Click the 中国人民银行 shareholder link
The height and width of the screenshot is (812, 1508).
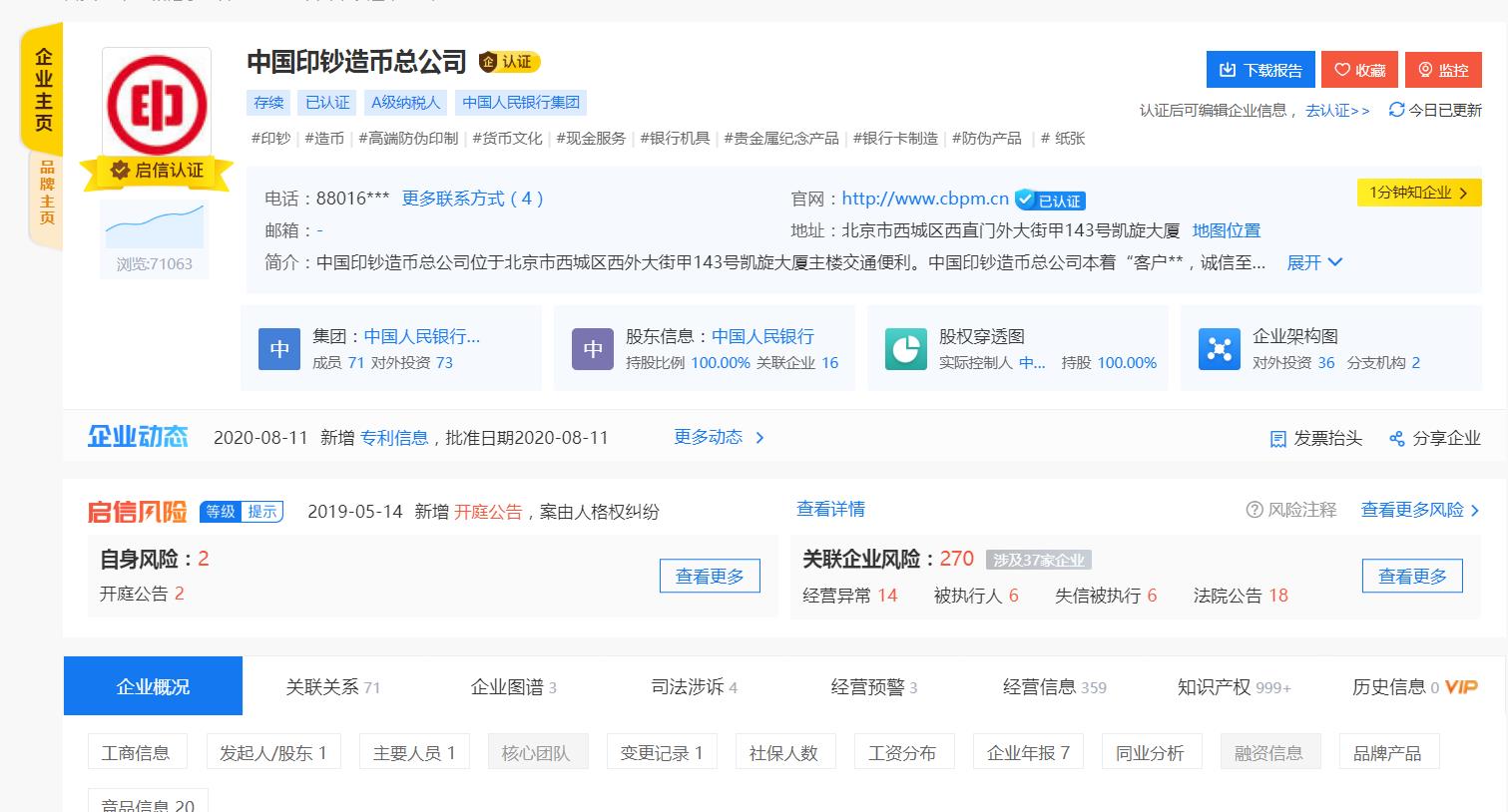[x=762, y=336]
